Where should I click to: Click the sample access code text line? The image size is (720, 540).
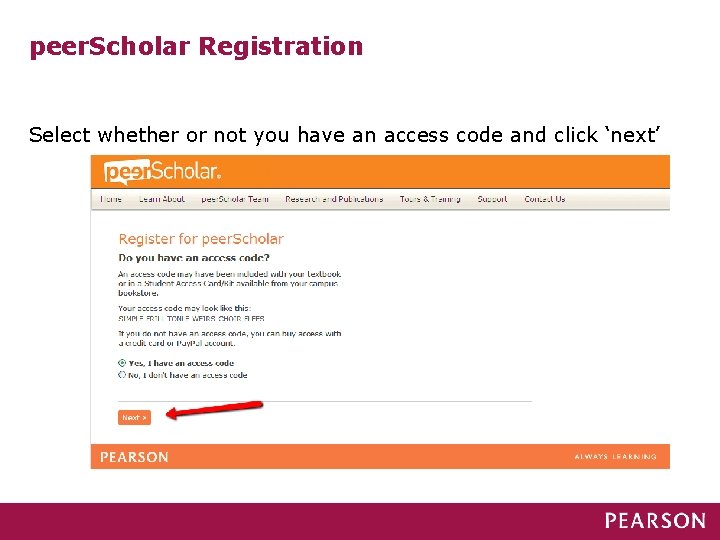[191, 318]
